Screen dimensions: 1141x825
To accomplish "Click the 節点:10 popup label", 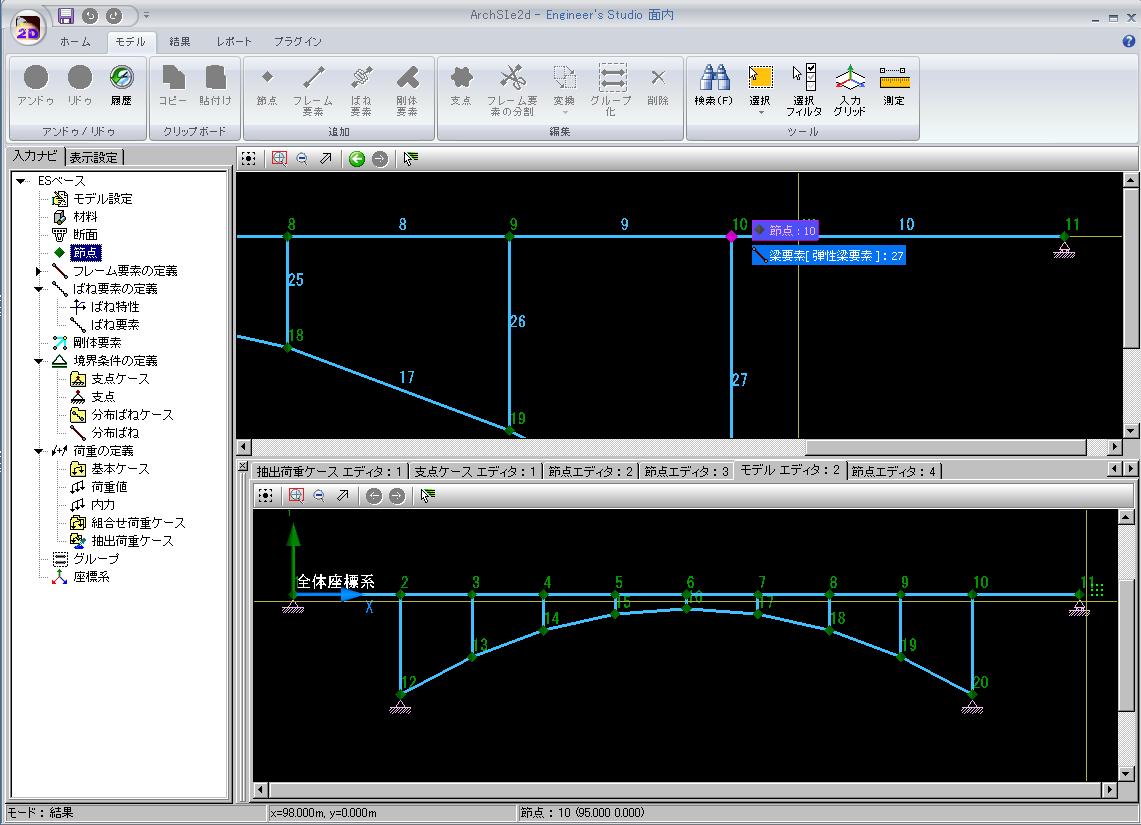I will pyautogui.click(x=785, y=230).
